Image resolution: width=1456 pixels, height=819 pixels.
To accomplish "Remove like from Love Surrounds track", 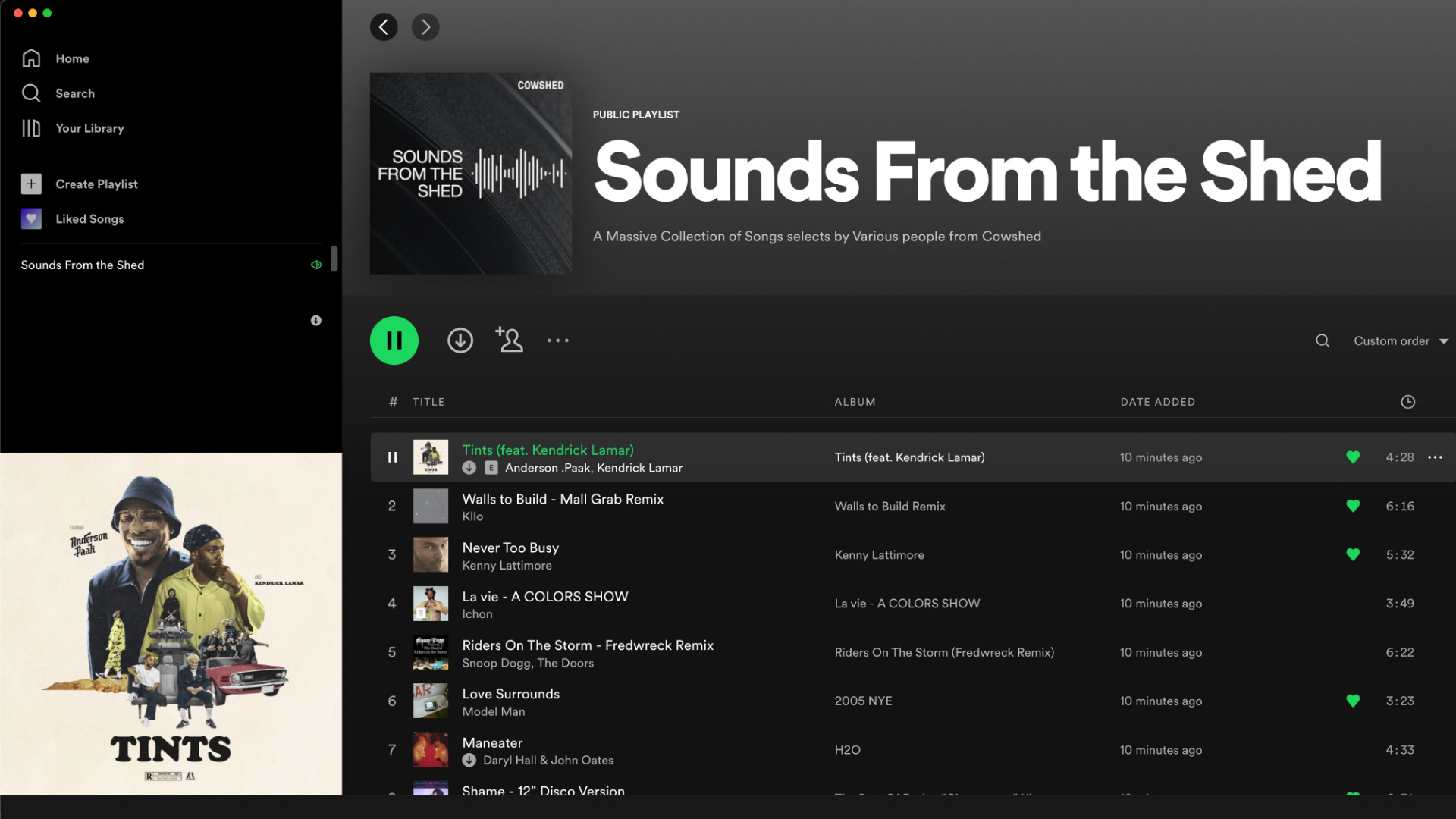I will (1353, 701).
